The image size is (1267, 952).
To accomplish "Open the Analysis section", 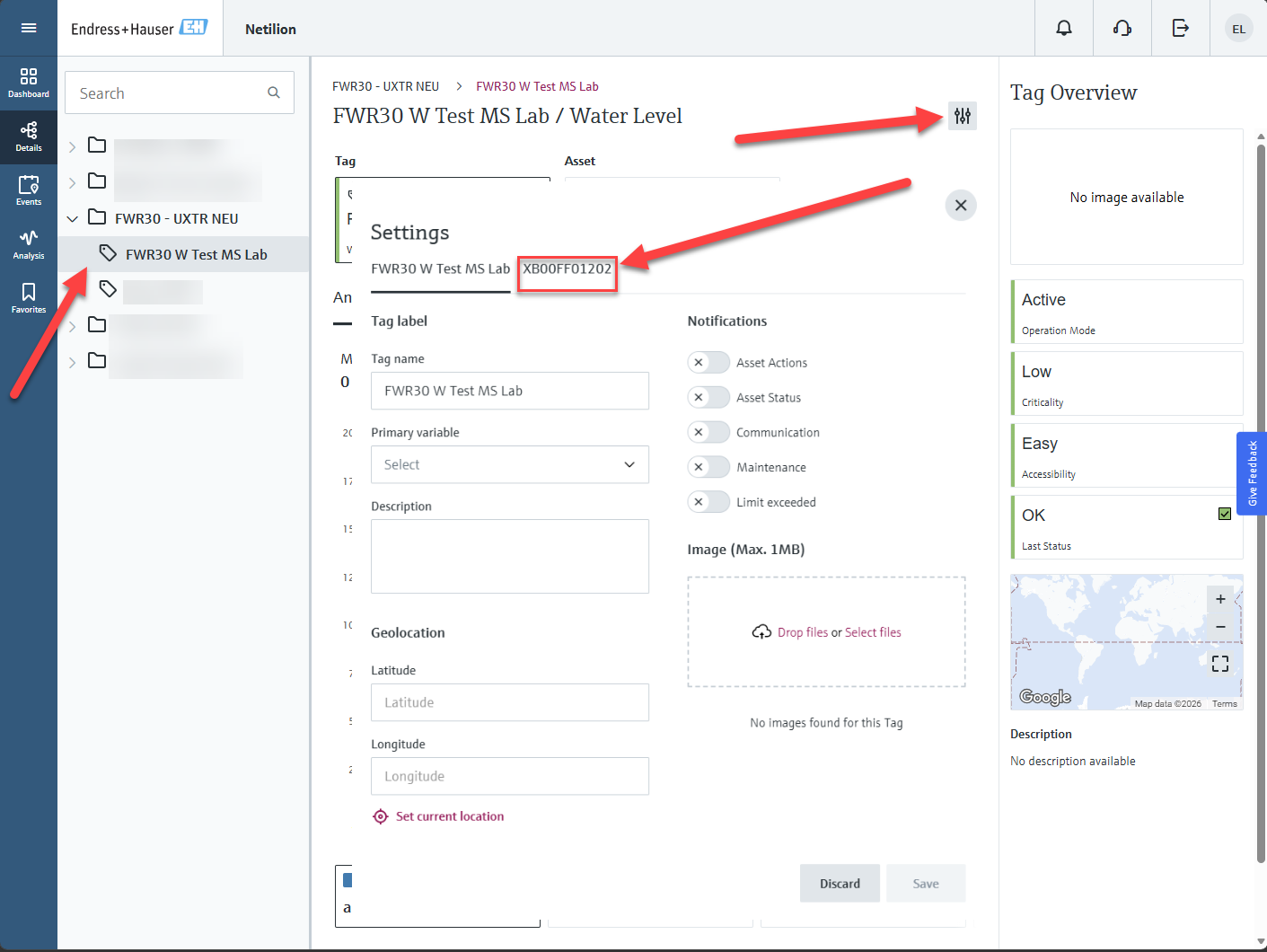I will pyautogui.click(x=29, y=244).
